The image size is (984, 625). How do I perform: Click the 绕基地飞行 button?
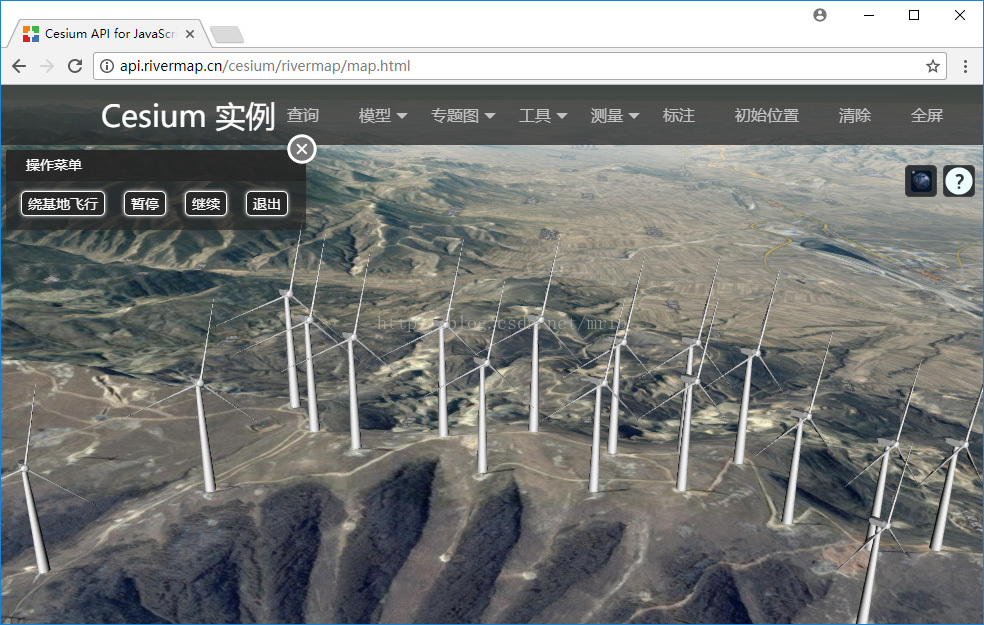[63, 204]
